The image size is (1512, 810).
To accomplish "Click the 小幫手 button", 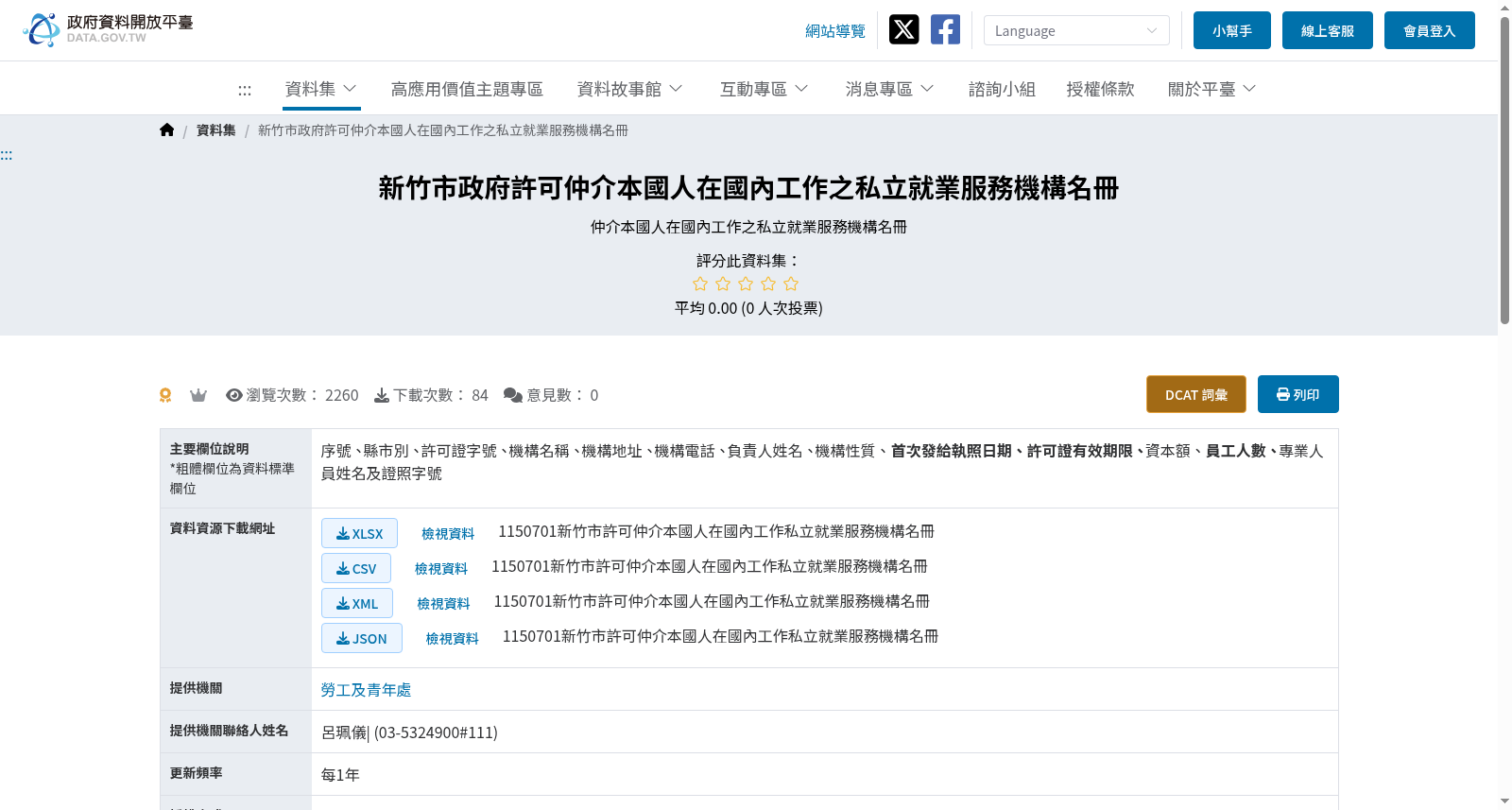I will [x=1232, y=30].
